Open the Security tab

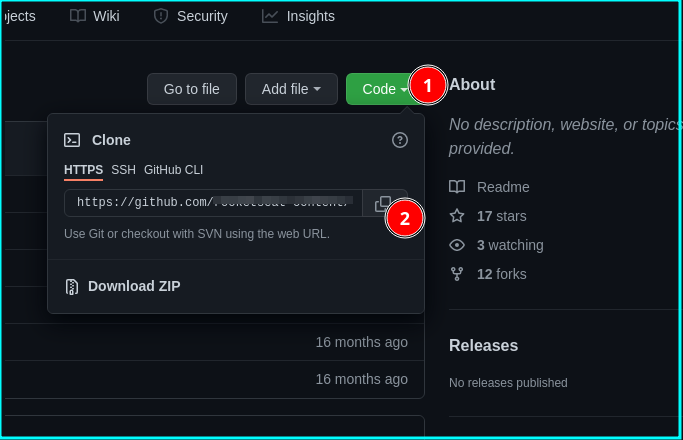click(x=190, y=16)
